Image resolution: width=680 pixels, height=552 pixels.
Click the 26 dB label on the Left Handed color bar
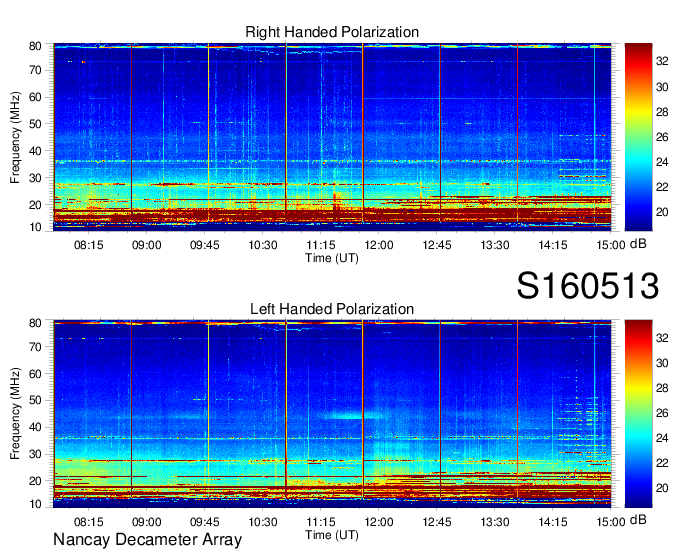tap(662, 413)
